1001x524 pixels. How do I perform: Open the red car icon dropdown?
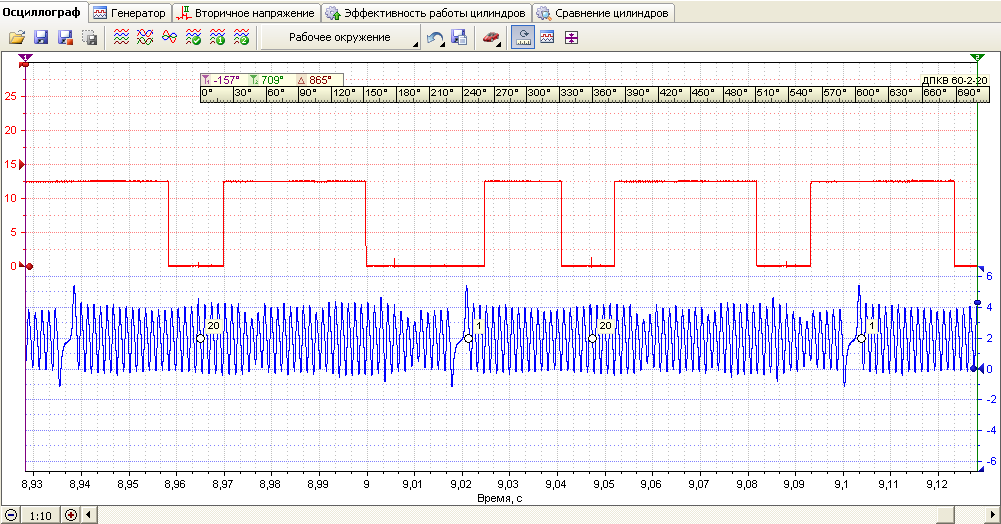point(490,38)
